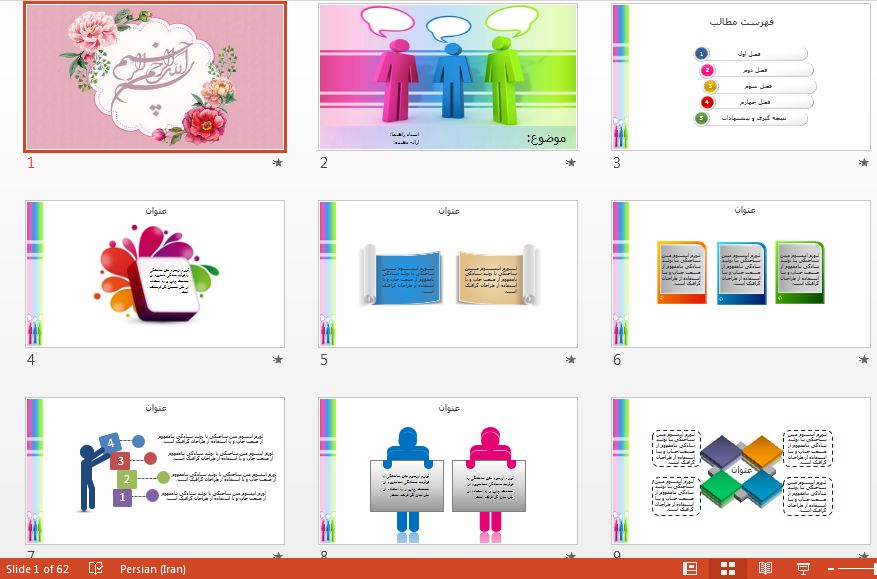Screen dimensions: 877x579
Task: Click the zoom out minus button
Action: click(831, 568)
